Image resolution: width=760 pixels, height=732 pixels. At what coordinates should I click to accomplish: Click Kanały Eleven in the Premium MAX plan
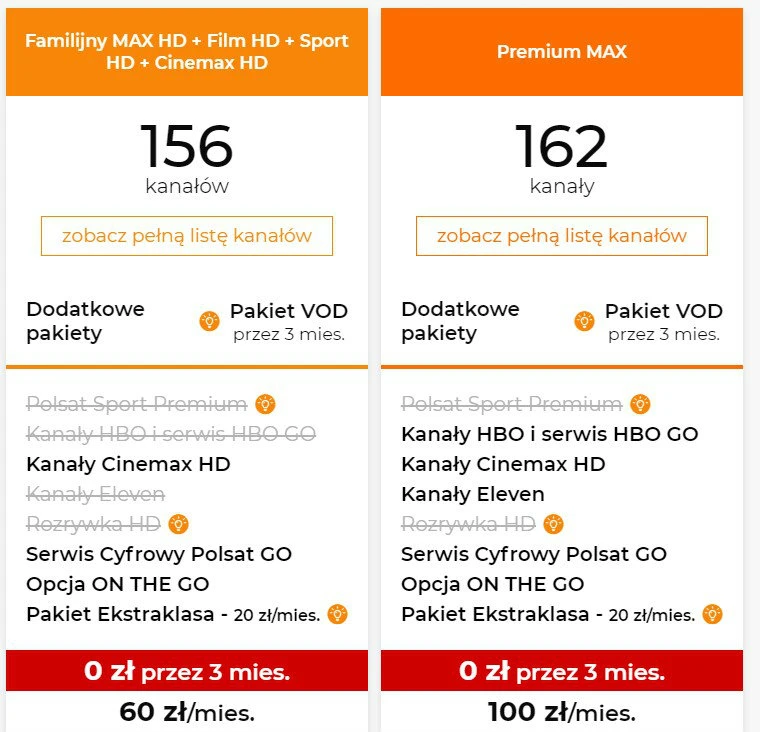tap(473, 494)
